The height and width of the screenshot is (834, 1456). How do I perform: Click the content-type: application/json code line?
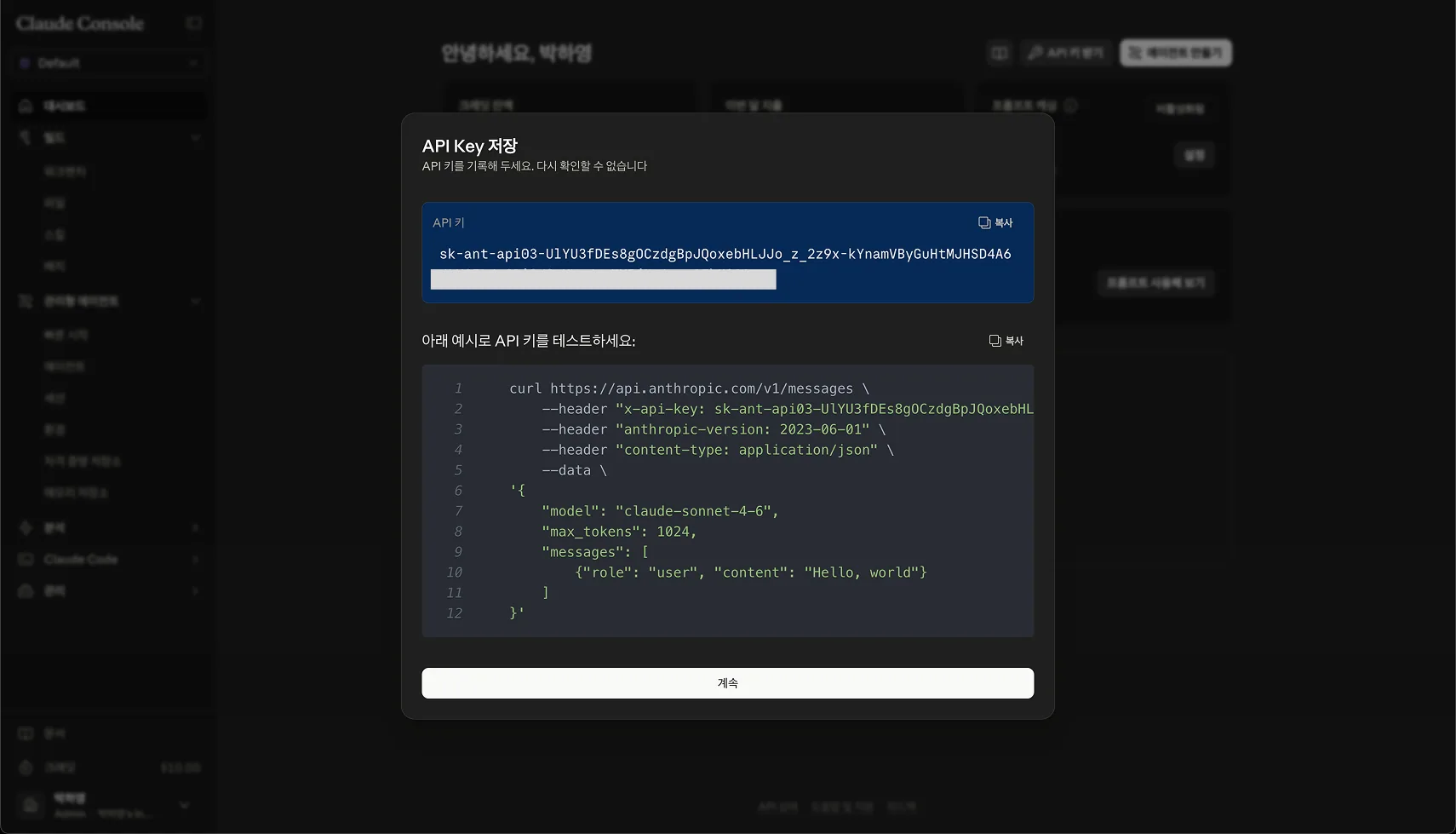point(718,450)
